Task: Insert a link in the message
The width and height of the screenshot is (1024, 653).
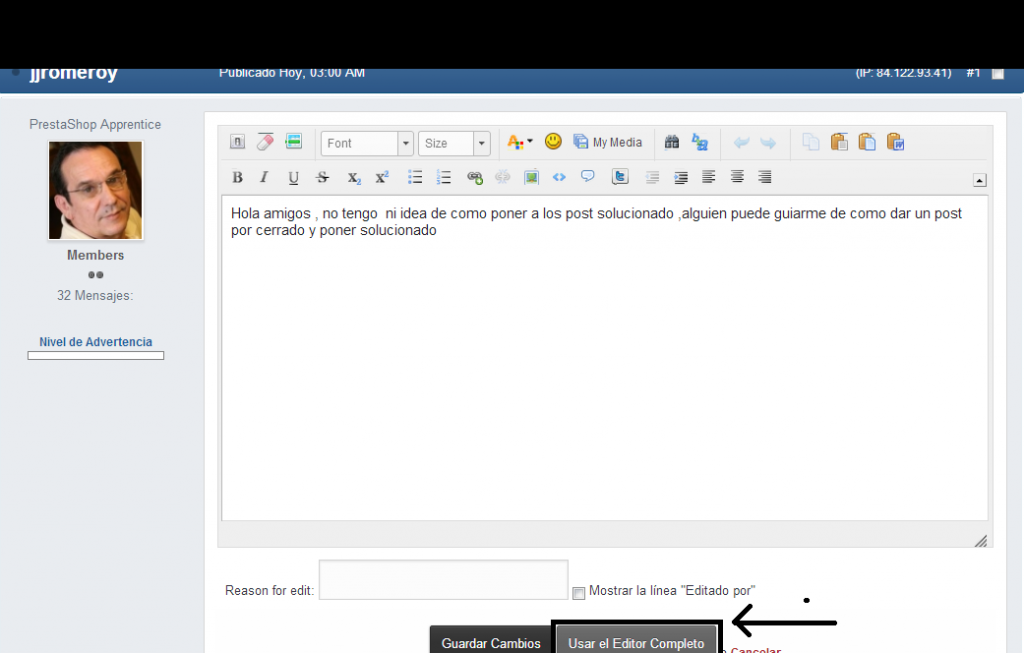Action: [474, 177]
